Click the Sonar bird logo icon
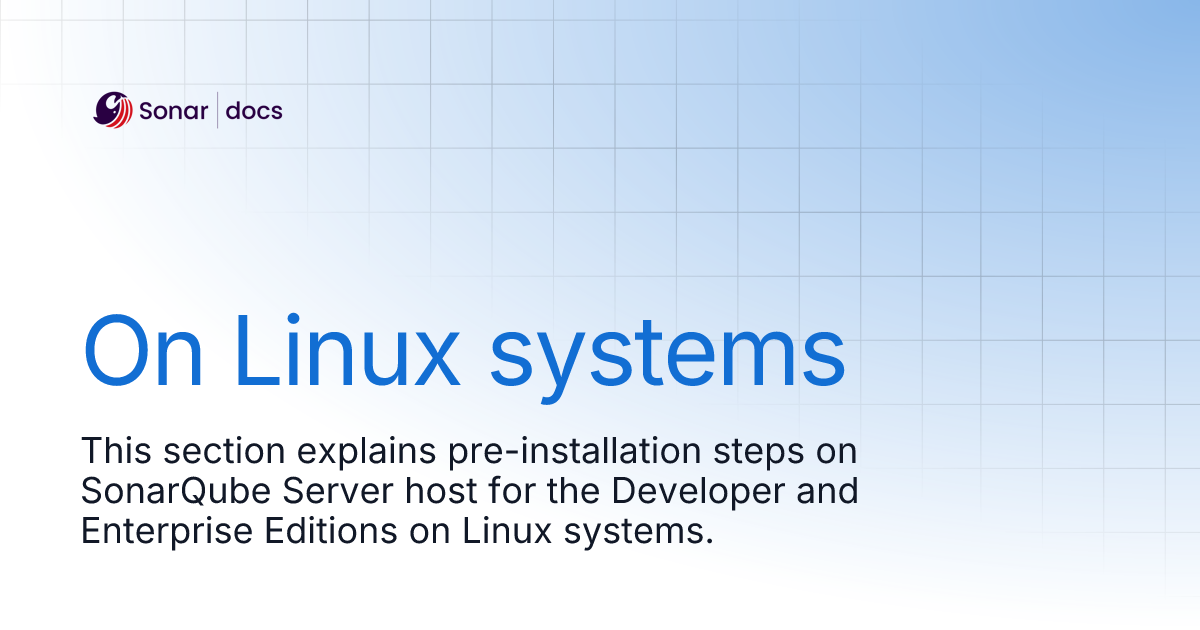This screenshot has width=1200, height=630. 112,110
